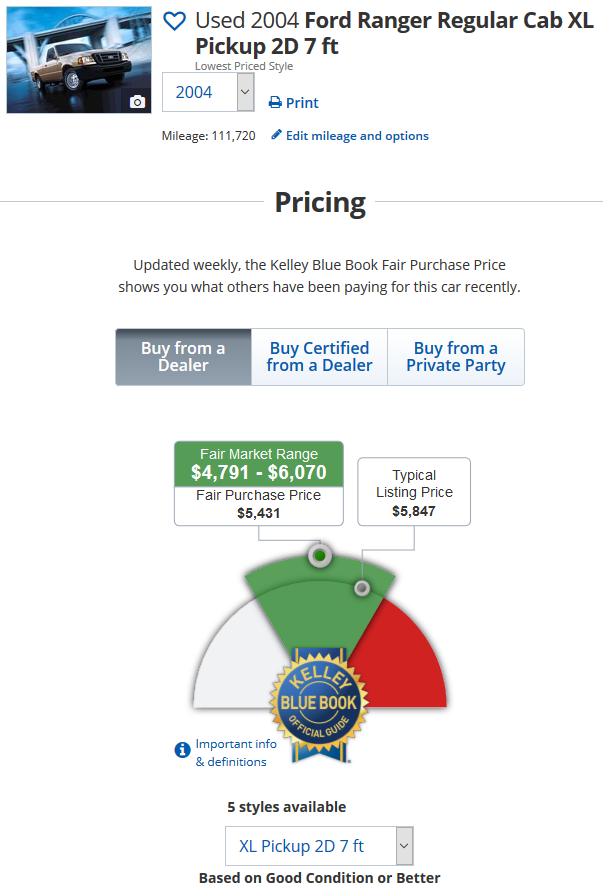
Task: Open the 2004 year dropdown
Action: [x=208, y=92]
